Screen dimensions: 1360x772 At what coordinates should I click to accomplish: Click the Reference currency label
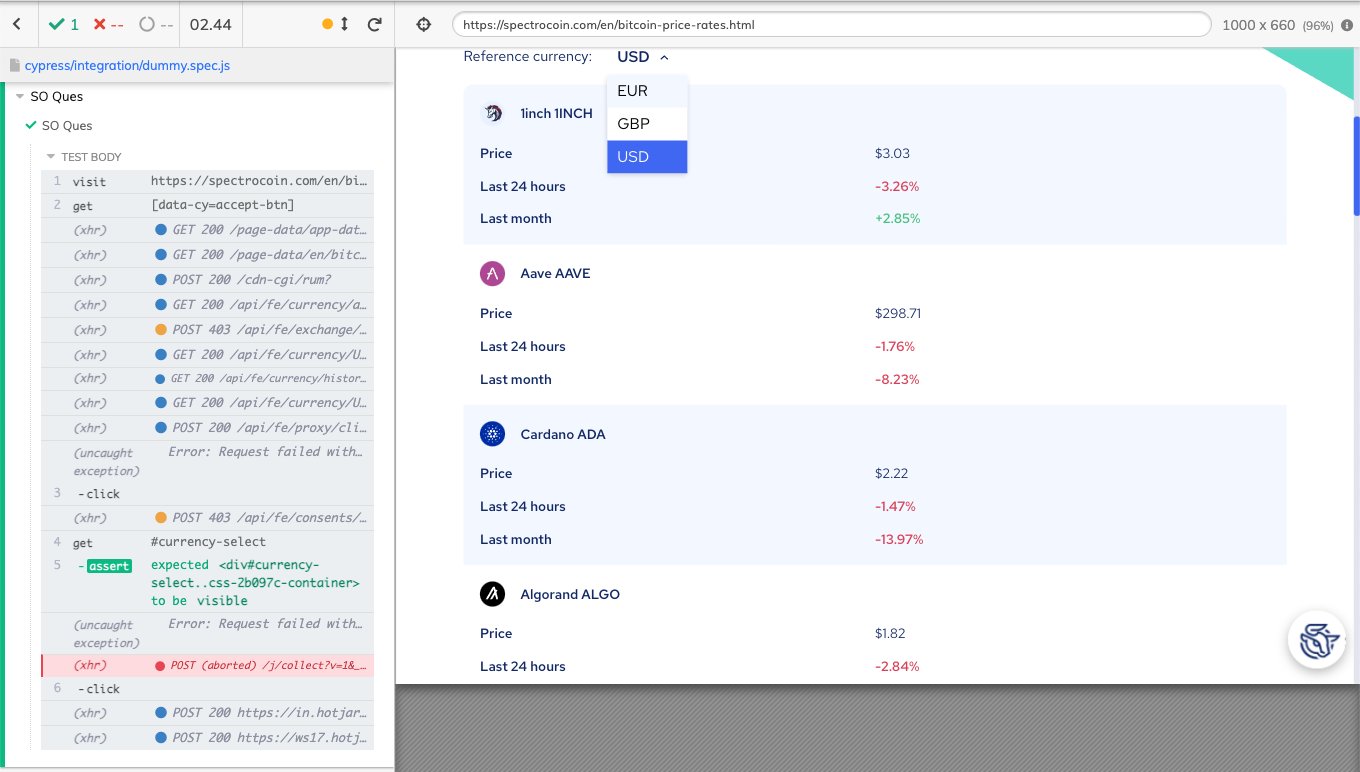point(528,57)
